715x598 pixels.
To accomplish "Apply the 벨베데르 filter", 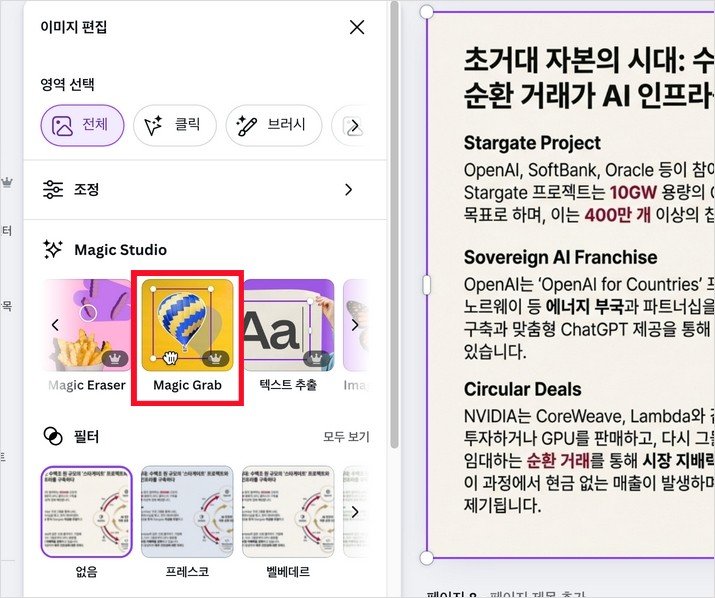I will [x=288, y=523].
